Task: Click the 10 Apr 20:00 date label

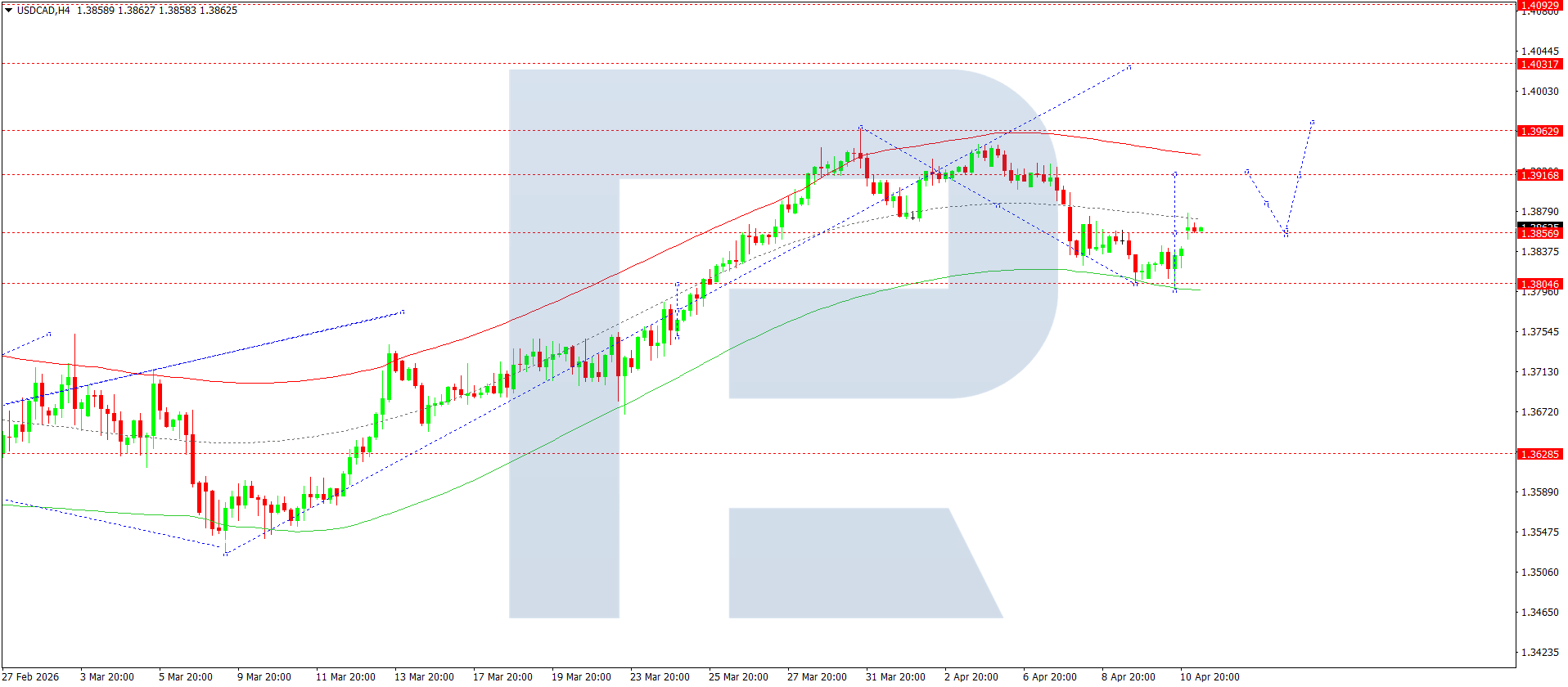Action: click(1210, 676)
